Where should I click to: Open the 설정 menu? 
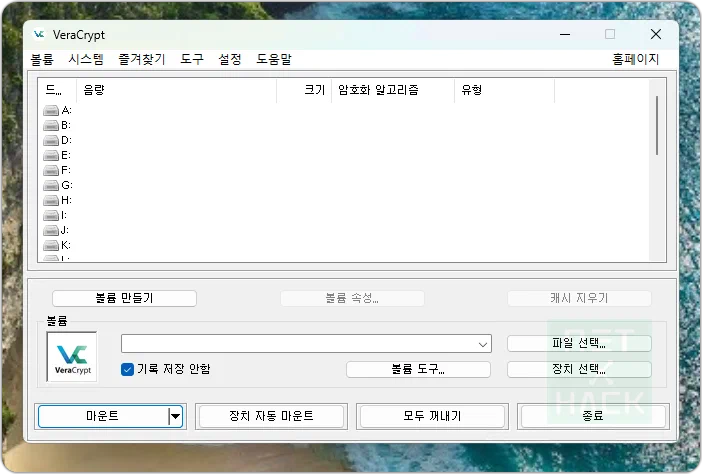(x=230, y=60)
